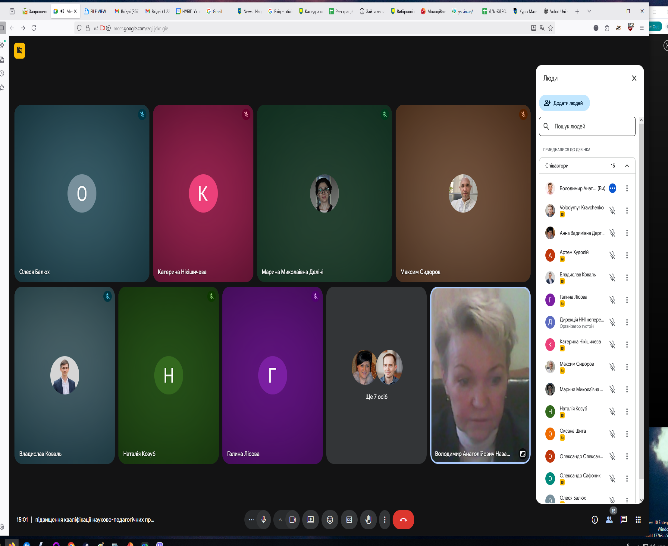The width and height of the screenshot is (668, 546).
Task: Click the people list scroll-up arrow
Action: 641,121
